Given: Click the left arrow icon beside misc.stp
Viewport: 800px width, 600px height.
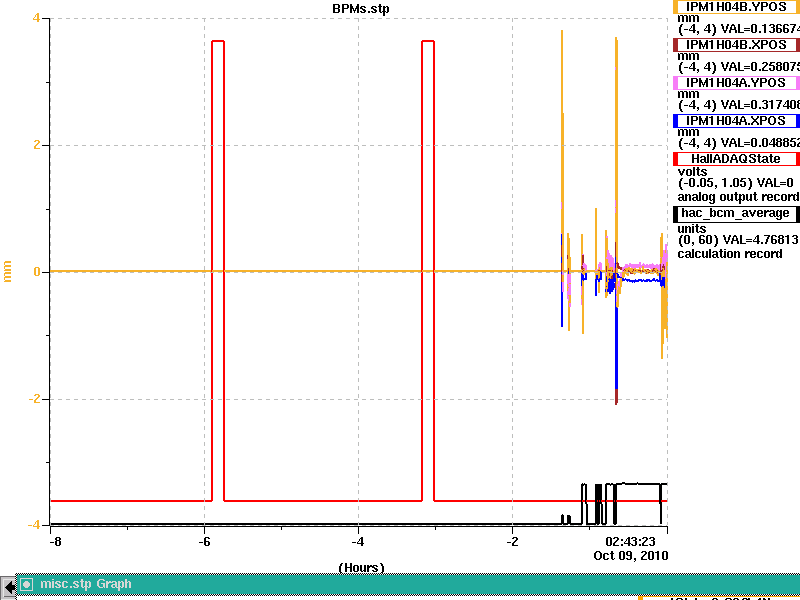Looking at the screenshot, I should (9, 586).
